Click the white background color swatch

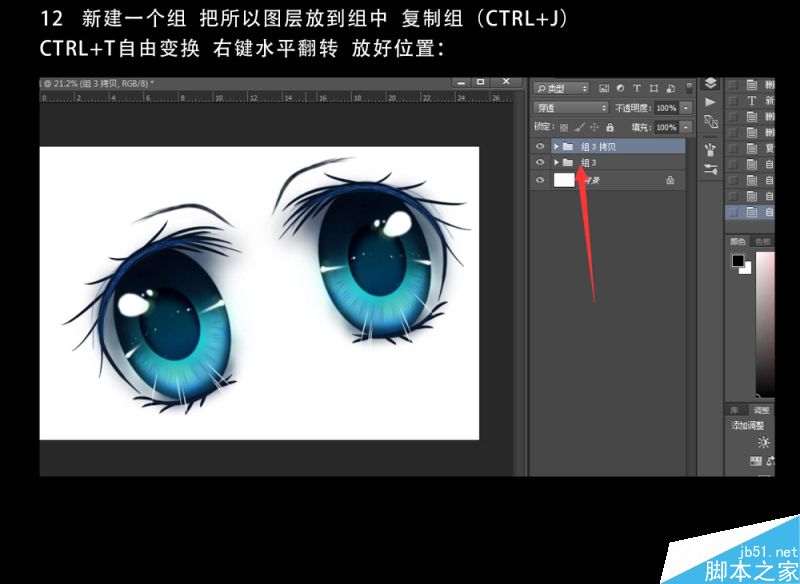tap(747, 269)
